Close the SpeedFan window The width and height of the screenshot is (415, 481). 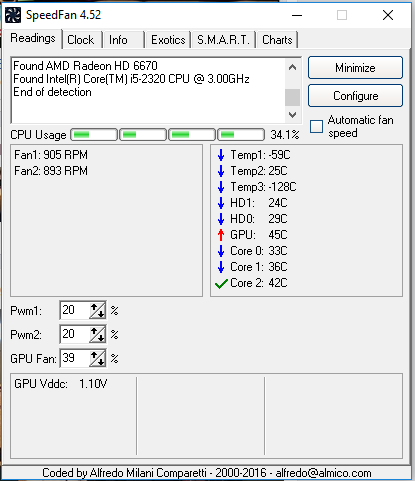(x=388, y=15)
